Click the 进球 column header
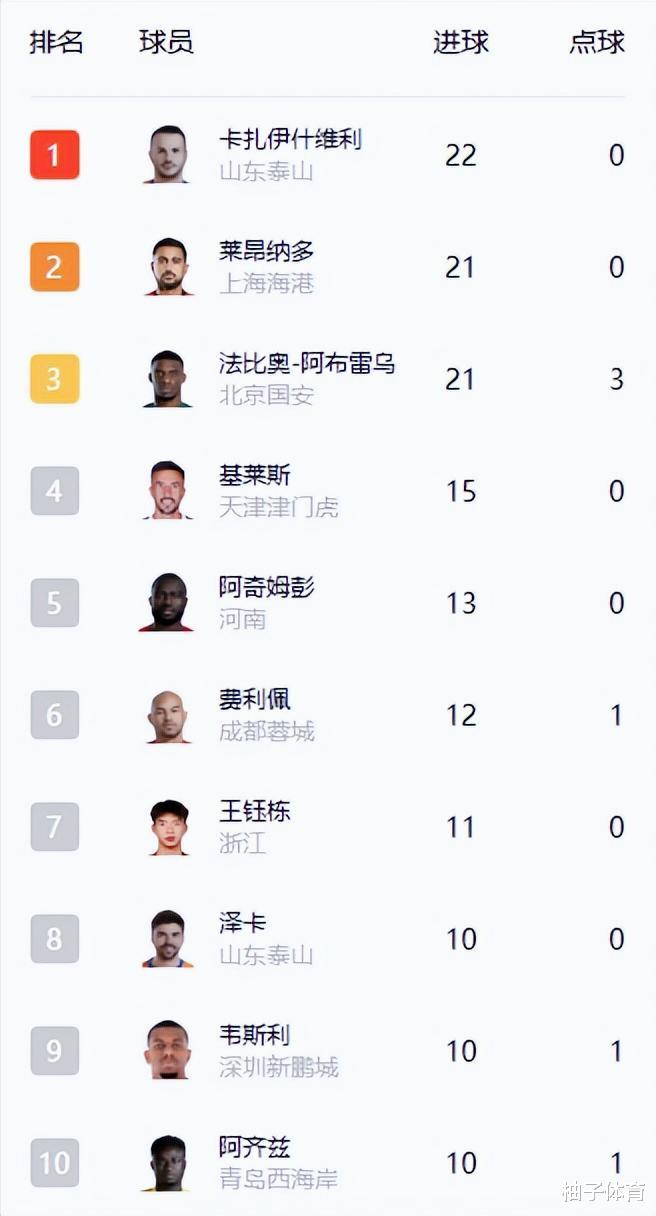The image size is (656, 1216). pos(461,42)
